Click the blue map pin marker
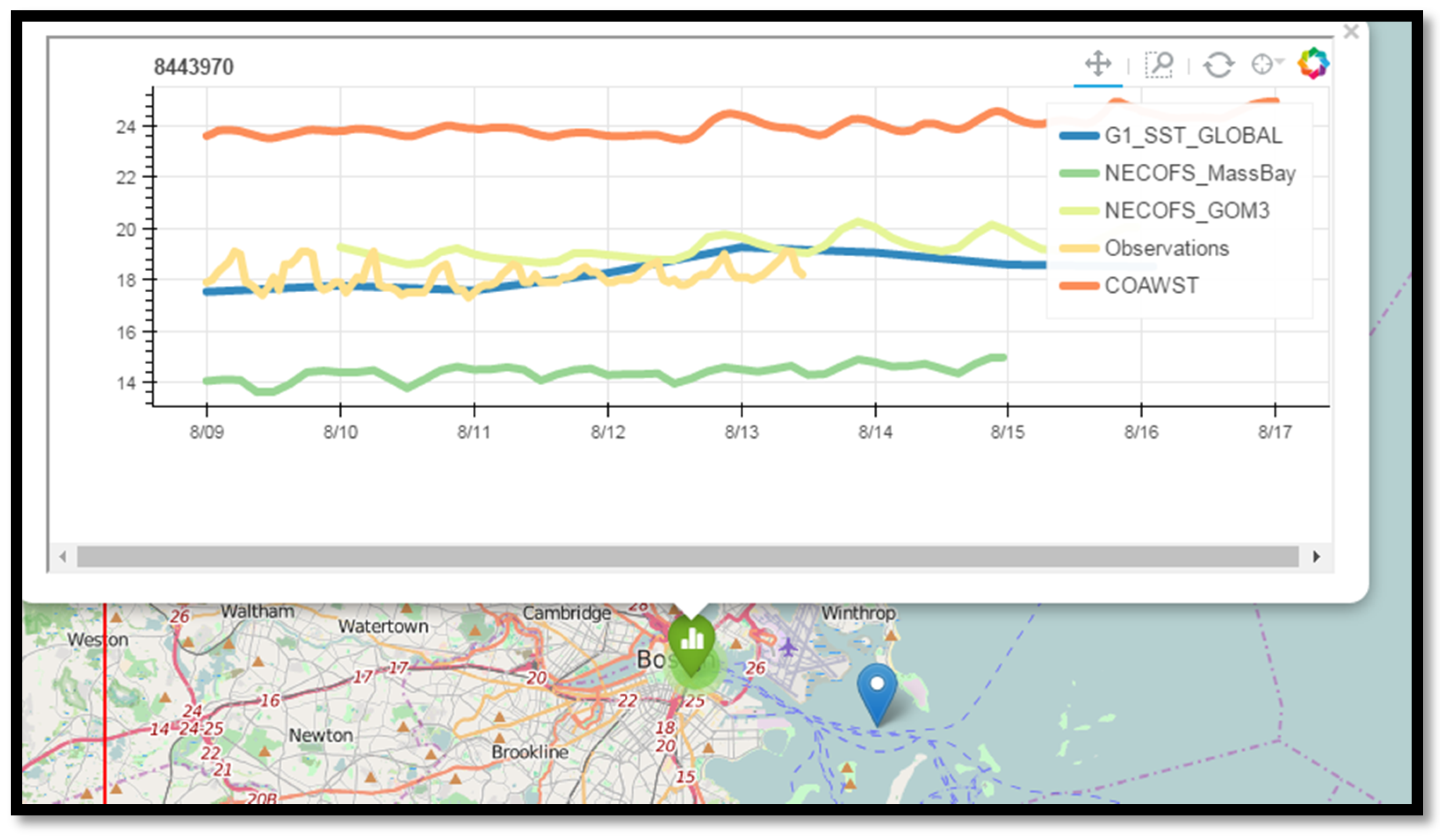 [x=877, y=689]
